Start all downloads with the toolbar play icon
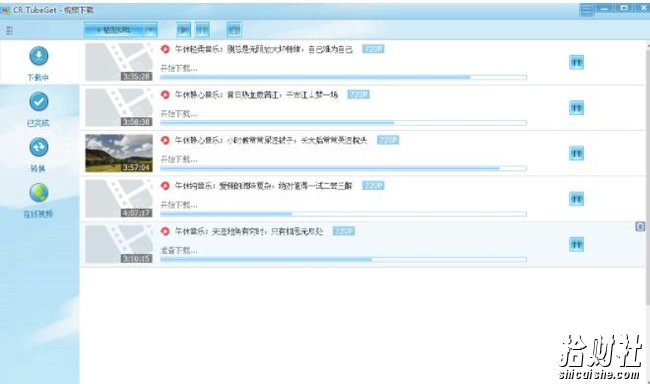 184,30
